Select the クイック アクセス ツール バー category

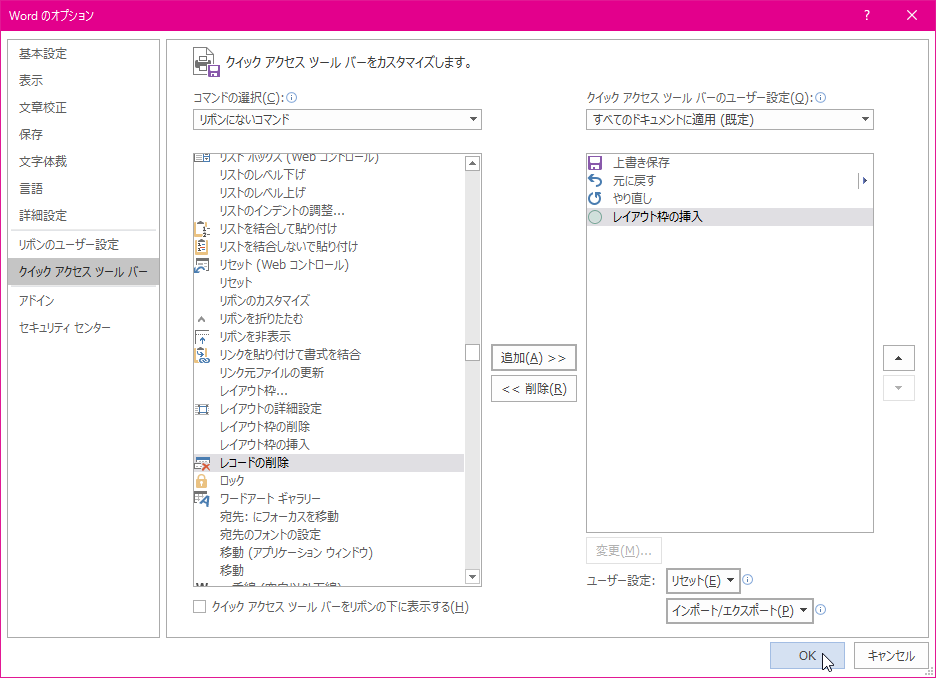pos(84,272)
